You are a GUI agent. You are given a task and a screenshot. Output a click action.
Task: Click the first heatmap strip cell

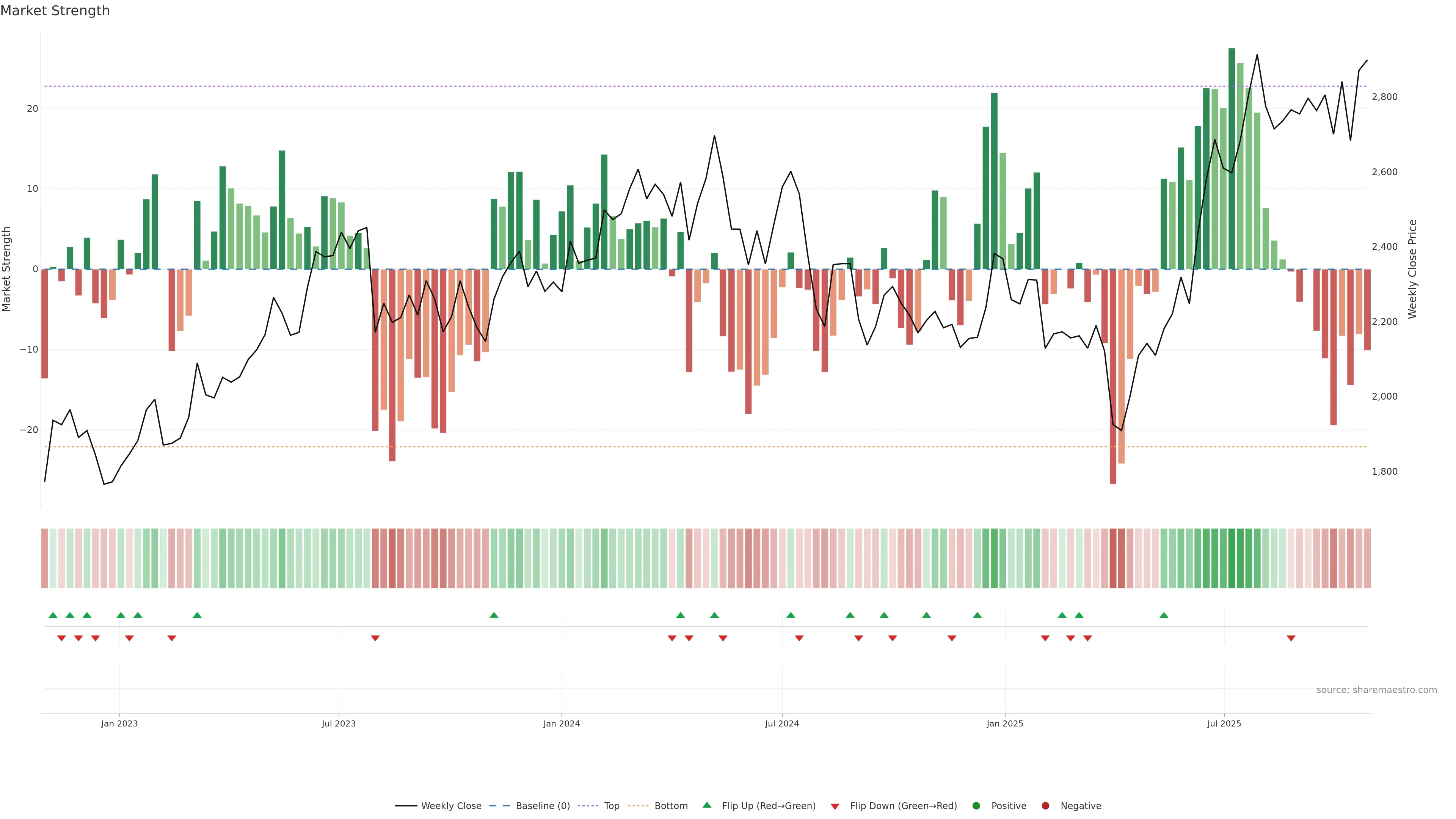click(x=45, y=558)
